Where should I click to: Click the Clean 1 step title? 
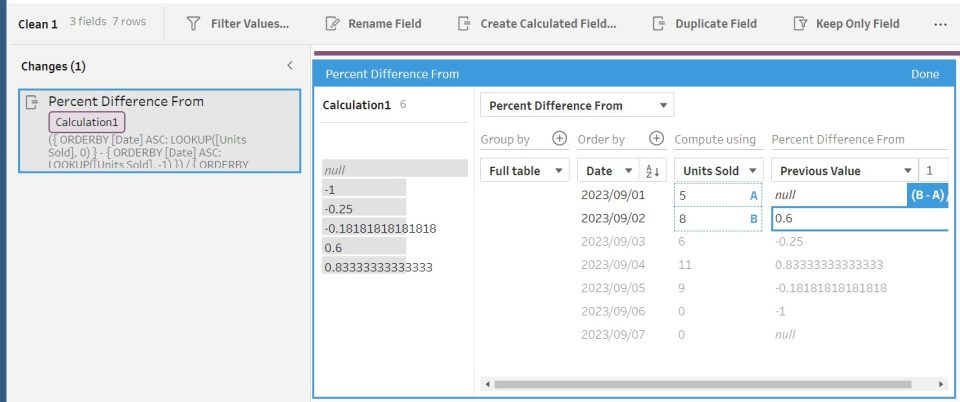point(38,24)
